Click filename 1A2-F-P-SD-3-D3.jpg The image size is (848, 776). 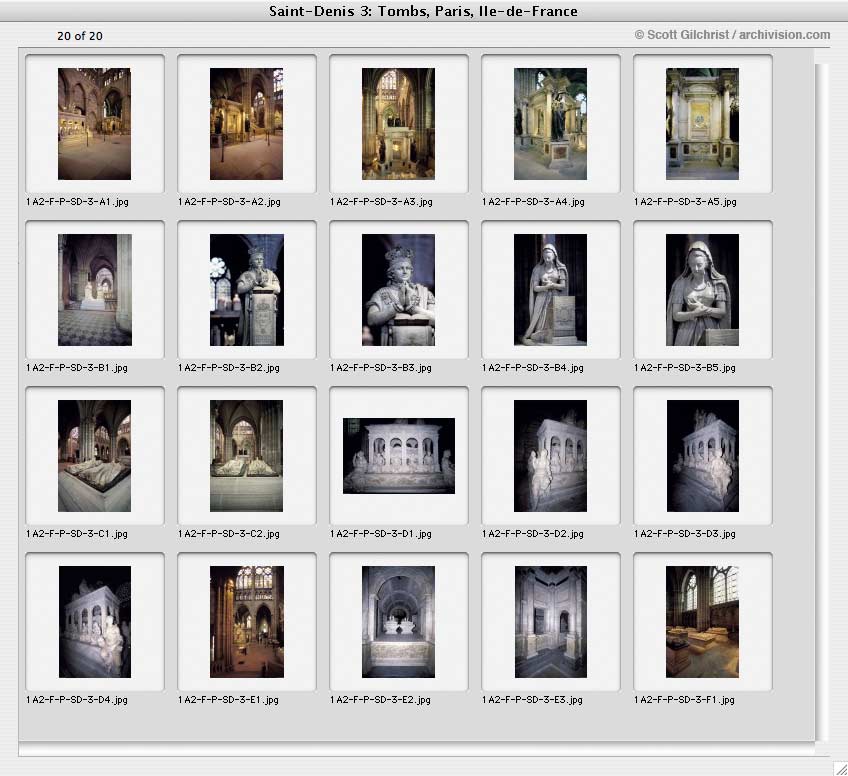coord(685,534)
